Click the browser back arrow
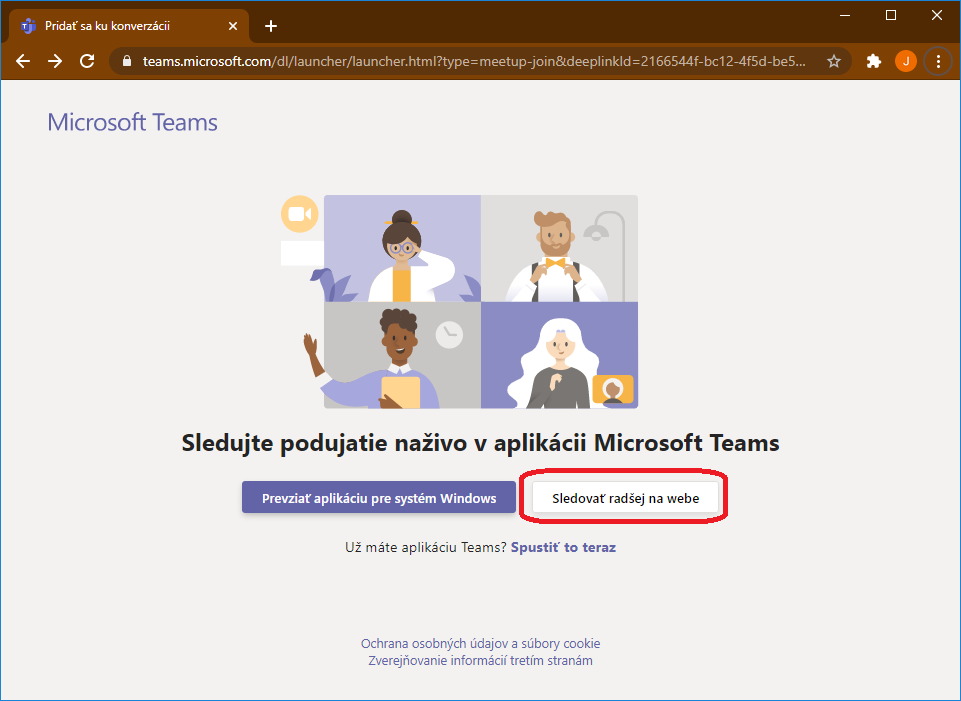Screen dimensions: 961x701 24,61
